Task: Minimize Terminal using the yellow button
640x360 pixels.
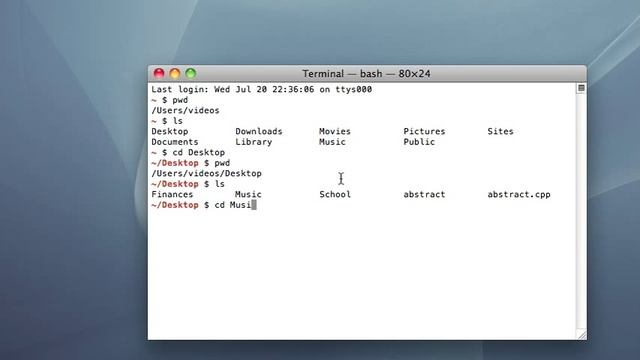Action: point(175,73)
